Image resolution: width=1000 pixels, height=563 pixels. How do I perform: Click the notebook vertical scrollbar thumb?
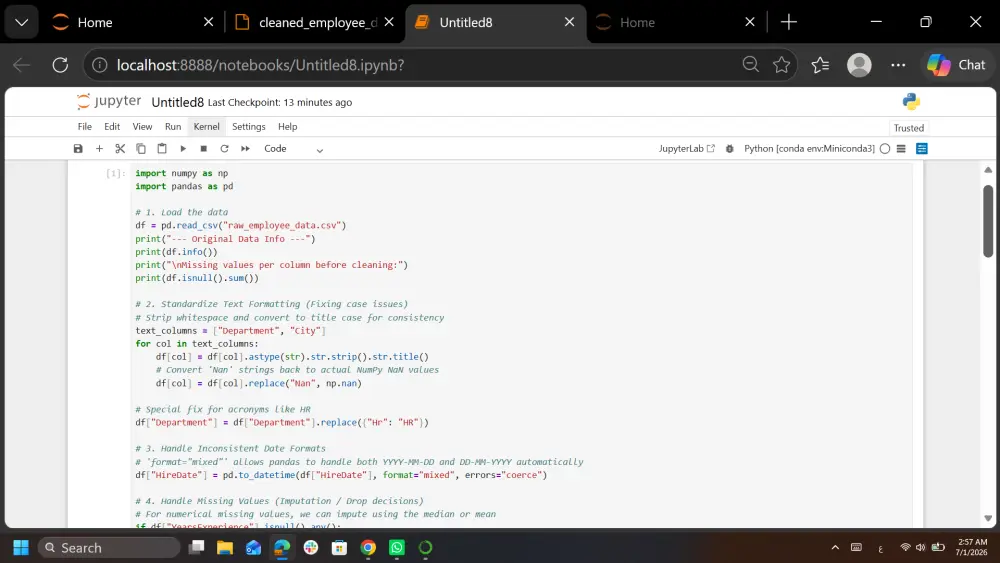tap(988, 221)
